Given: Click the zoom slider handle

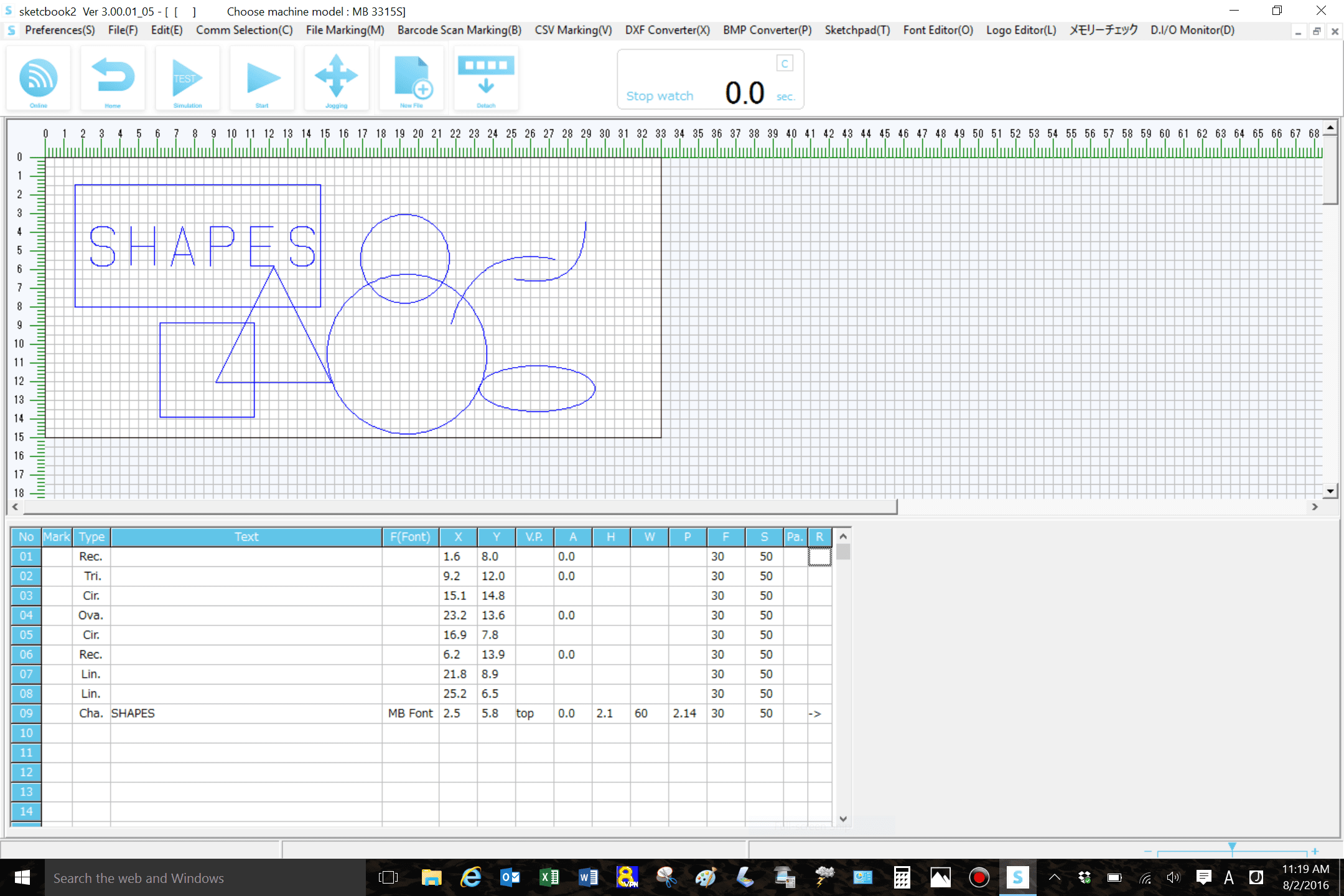Looking at the screenshot, I should click(1232, 847).
